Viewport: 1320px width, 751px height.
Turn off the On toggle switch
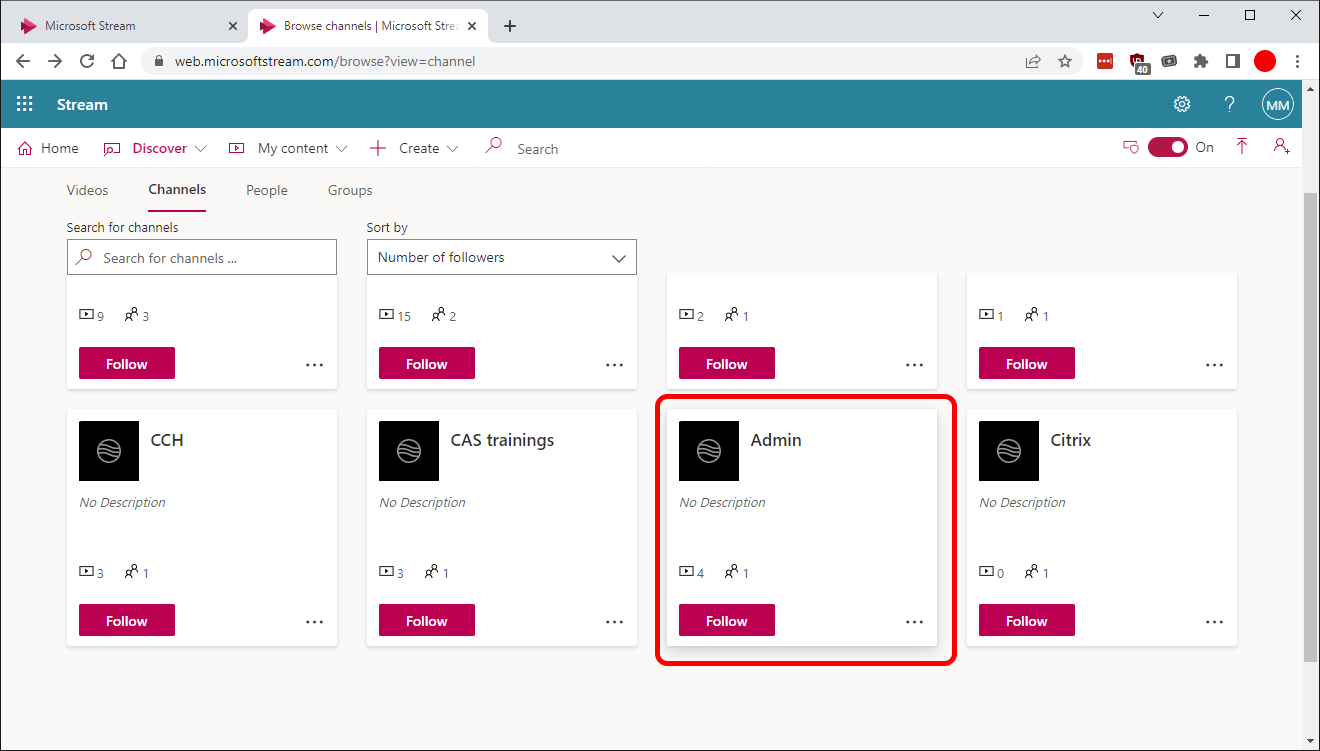click(1168, 147)
